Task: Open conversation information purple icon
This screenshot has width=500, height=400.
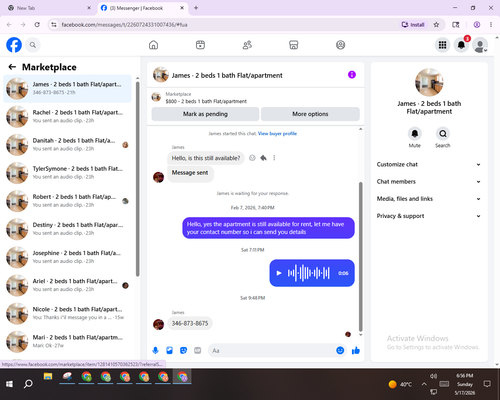Action: (352, 75)
